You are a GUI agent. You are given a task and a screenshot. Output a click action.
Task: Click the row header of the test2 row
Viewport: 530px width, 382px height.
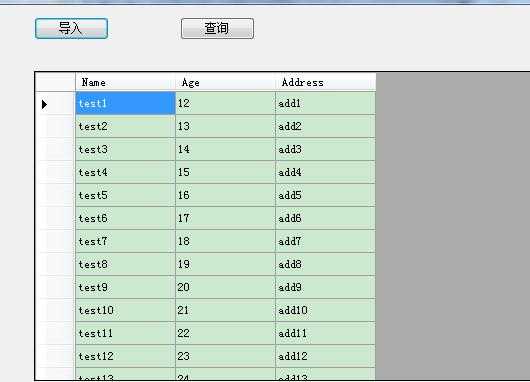[55, 126]
